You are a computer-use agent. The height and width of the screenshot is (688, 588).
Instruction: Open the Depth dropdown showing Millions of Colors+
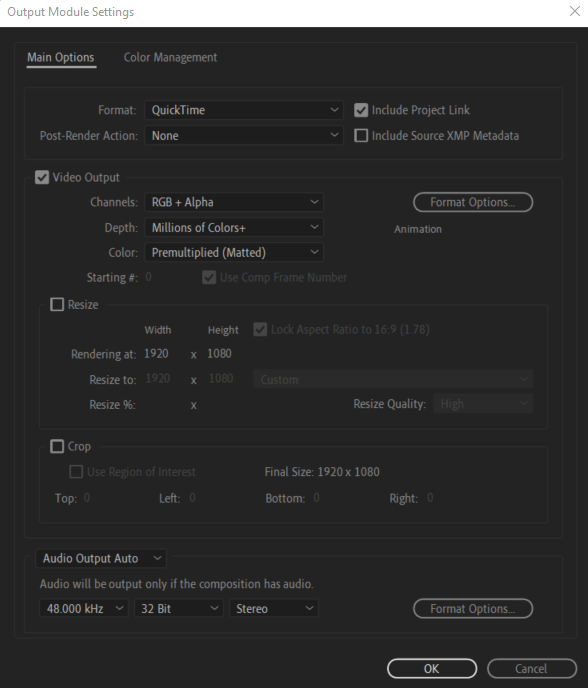[x=234, y=228]
